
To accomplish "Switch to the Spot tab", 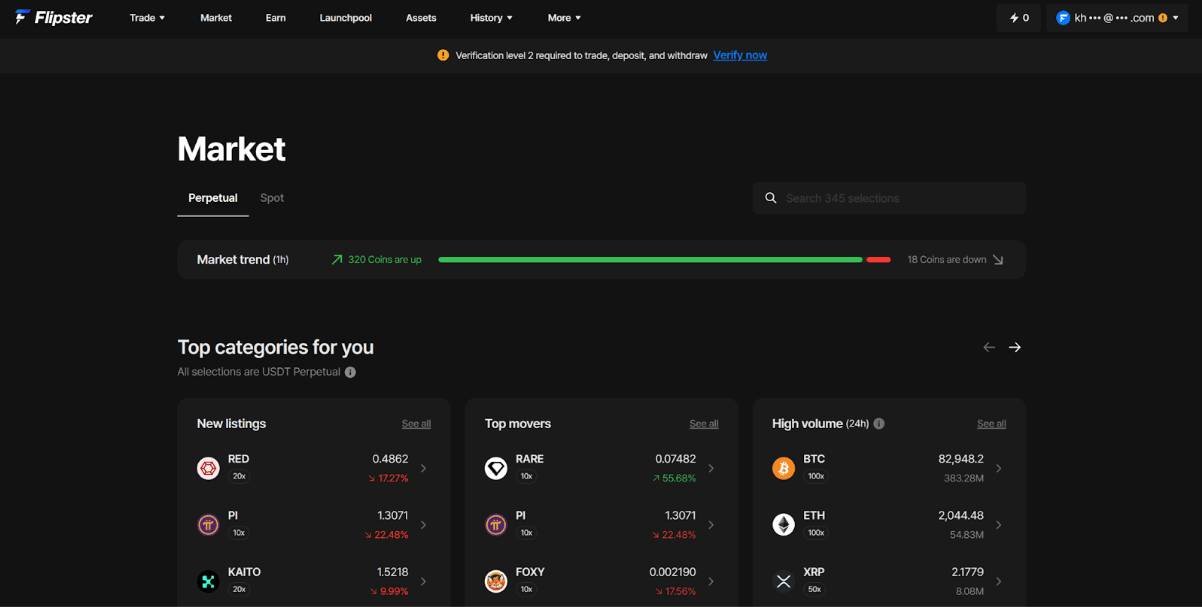I will 272,198.
